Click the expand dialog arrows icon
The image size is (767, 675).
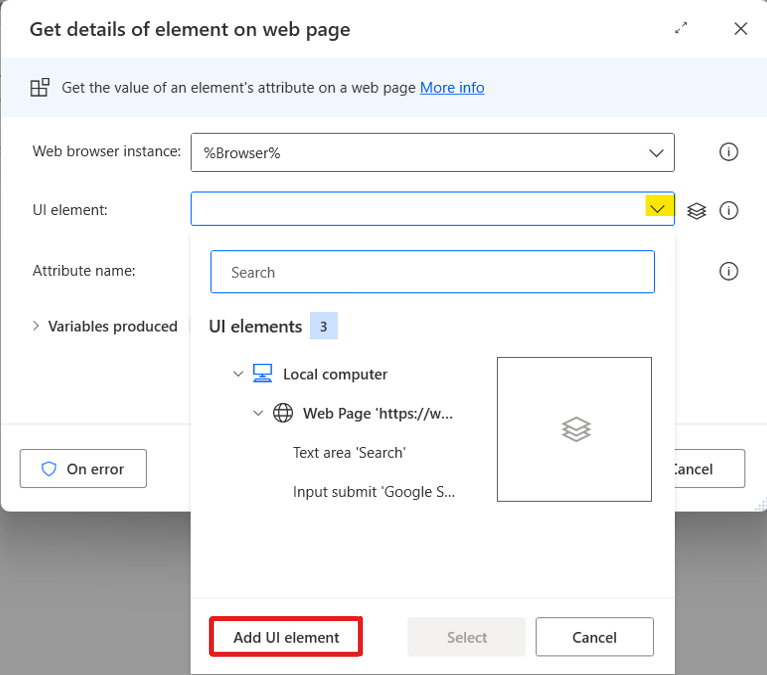coord(681,28)
